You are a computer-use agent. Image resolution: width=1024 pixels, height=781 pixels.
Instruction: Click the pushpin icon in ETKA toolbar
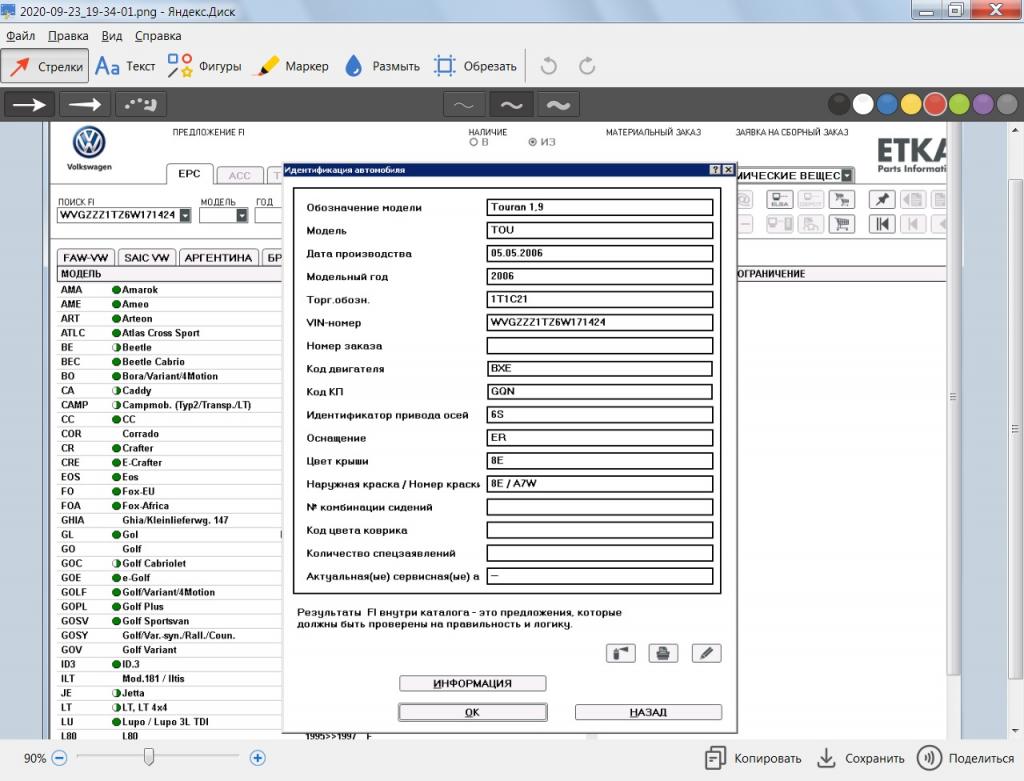point(882,199)
